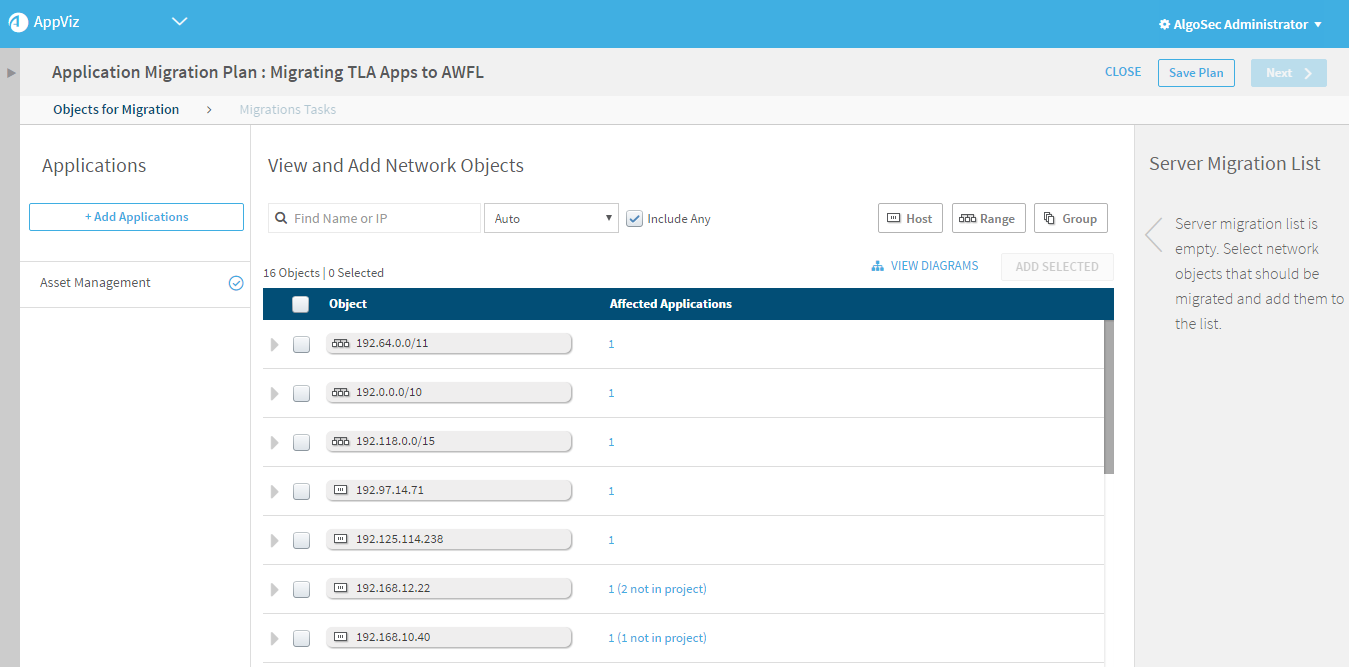Collapse the Server Migration List panel arrow
Viewport: 1349px width, 667px height.
[x=1154, y=234]
